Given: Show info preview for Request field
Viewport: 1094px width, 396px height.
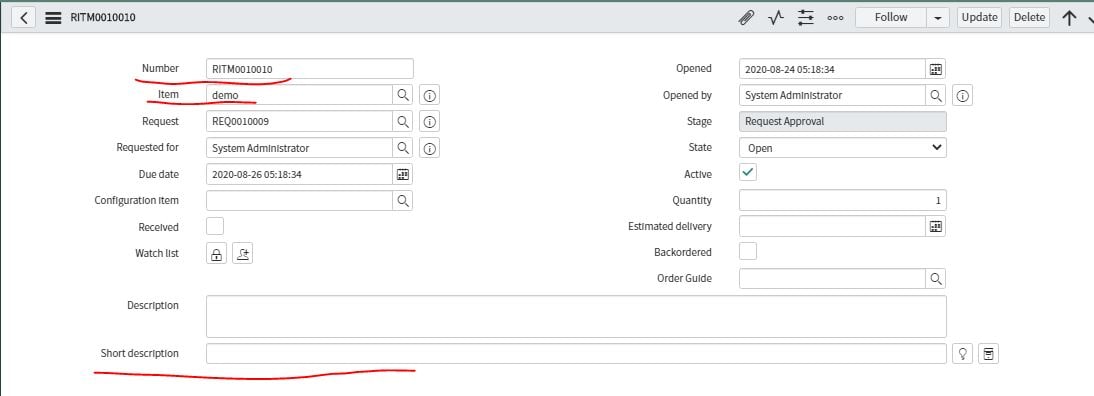Looking at the screenshot, I should click(x=430, y=122).
